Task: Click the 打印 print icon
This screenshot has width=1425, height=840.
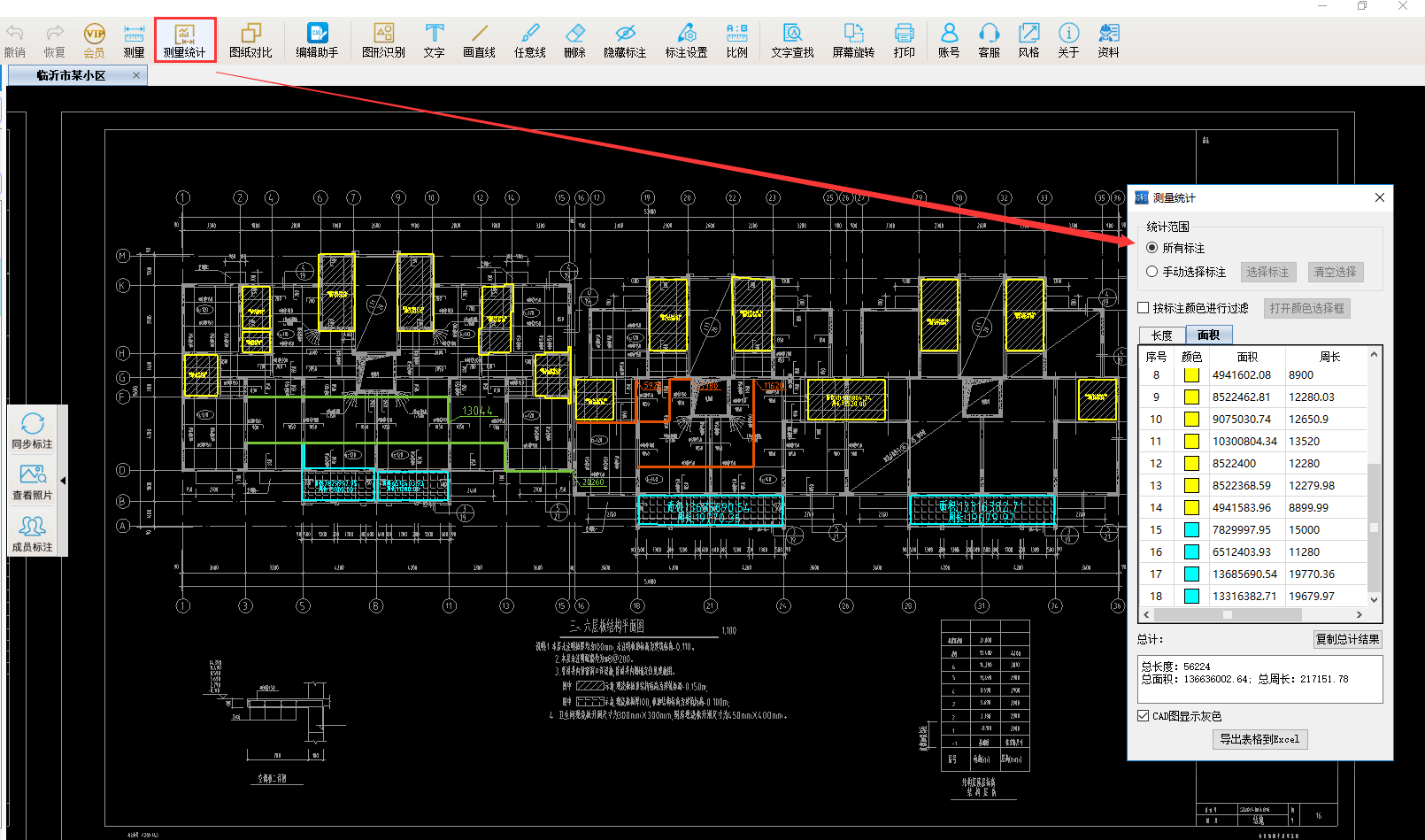Action: [904, 41]
